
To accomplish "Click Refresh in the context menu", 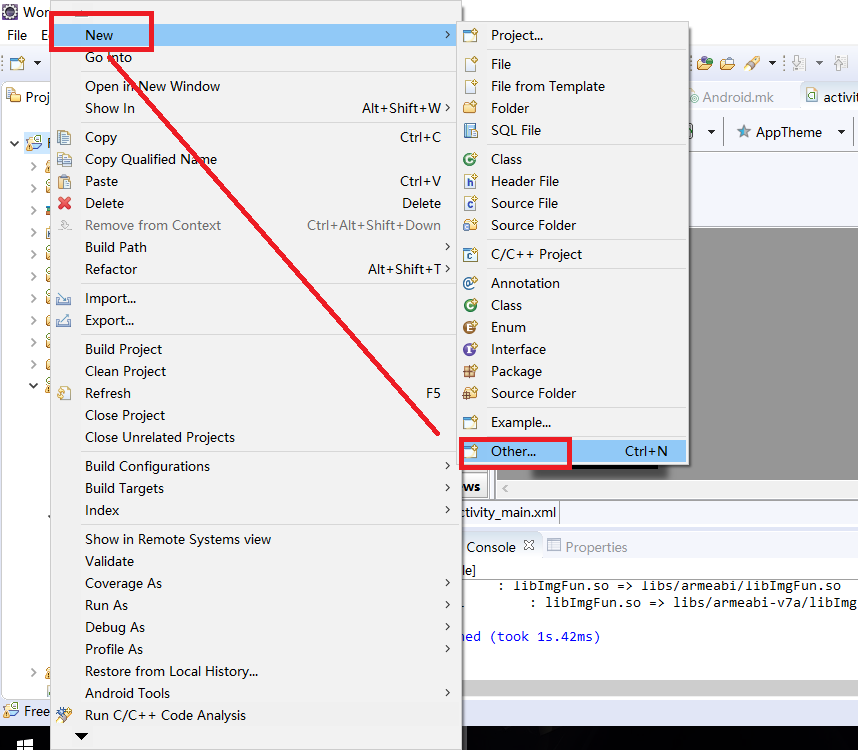I will (255, 393).
